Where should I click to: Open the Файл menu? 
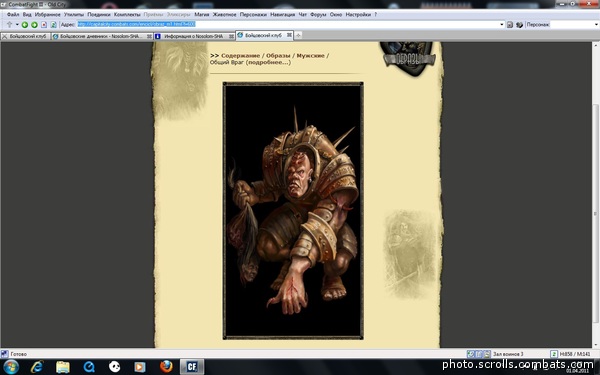13,15
